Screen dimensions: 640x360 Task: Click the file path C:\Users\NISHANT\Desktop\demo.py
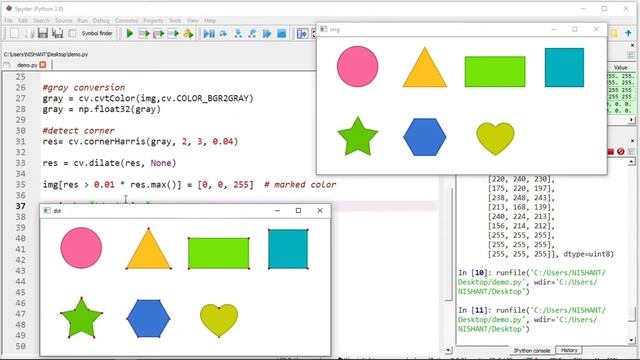pyautogui.click(x=46, y=54)
